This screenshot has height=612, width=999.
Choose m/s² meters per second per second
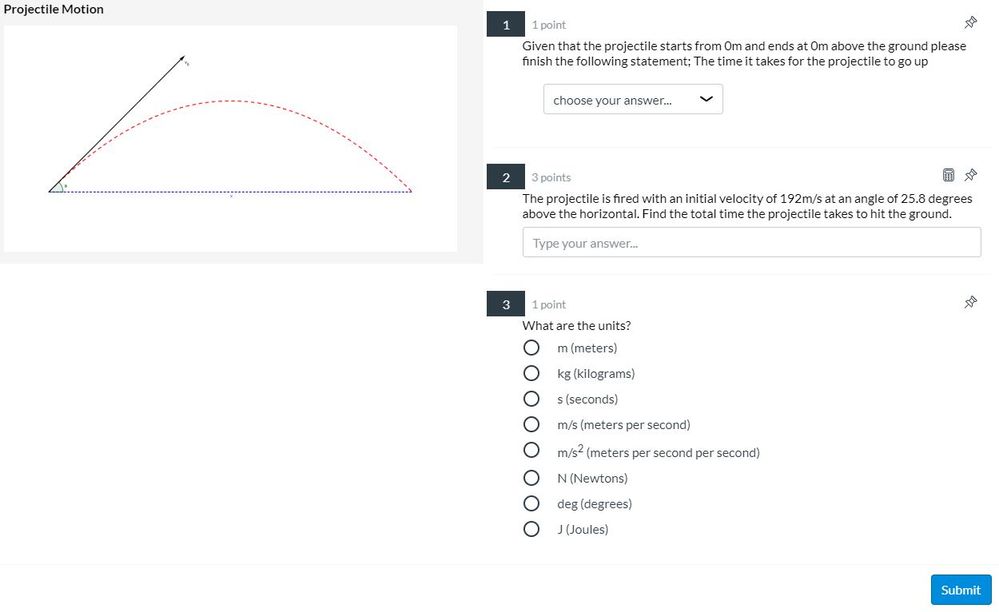tap(532, 452)
